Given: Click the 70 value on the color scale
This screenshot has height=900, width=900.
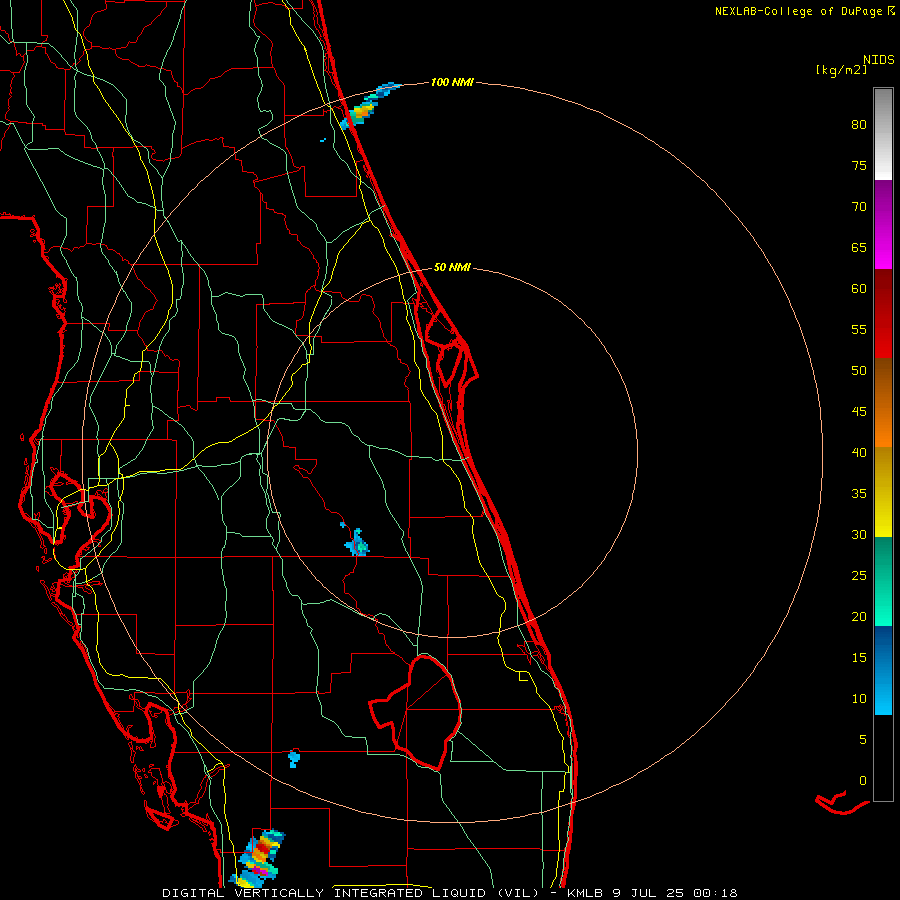Looking at the screenshot, I should [x=859, y=207].
